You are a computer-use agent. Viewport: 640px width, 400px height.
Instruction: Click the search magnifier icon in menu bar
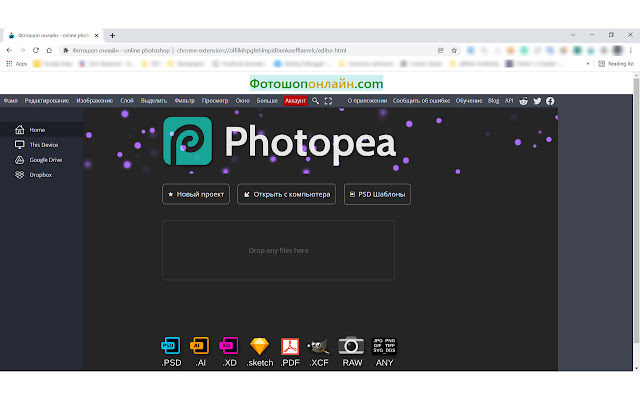pos(315,100)
